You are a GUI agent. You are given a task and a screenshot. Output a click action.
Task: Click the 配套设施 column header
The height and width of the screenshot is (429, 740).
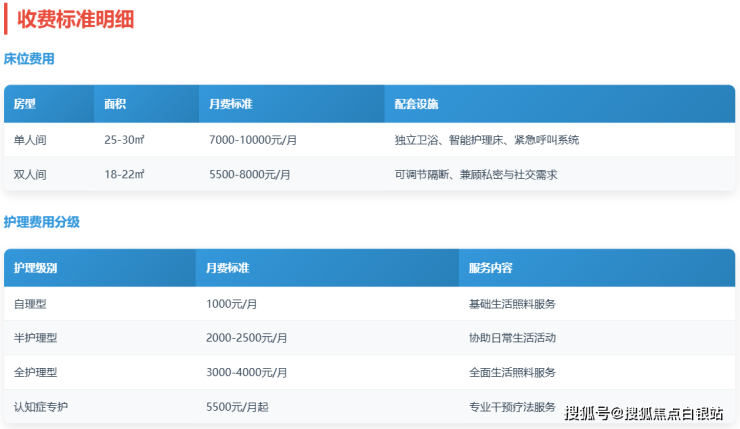click(416, 104)
